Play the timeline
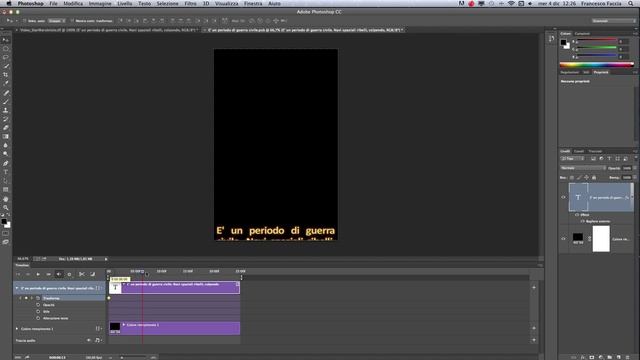640x360 pixels. (x=38, y=274)
